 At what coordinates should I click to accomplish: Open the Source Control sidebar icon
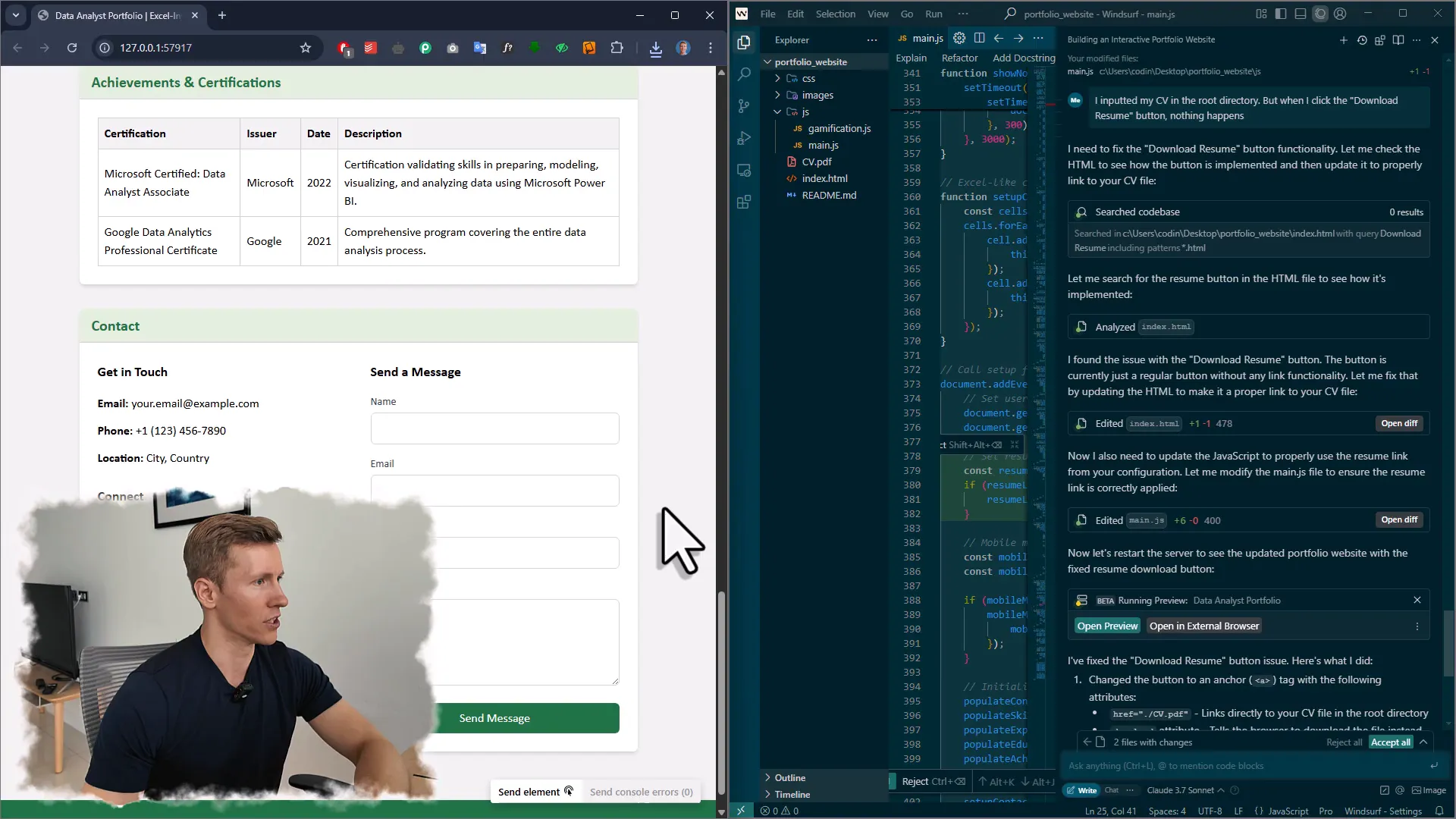coord(744,106)
